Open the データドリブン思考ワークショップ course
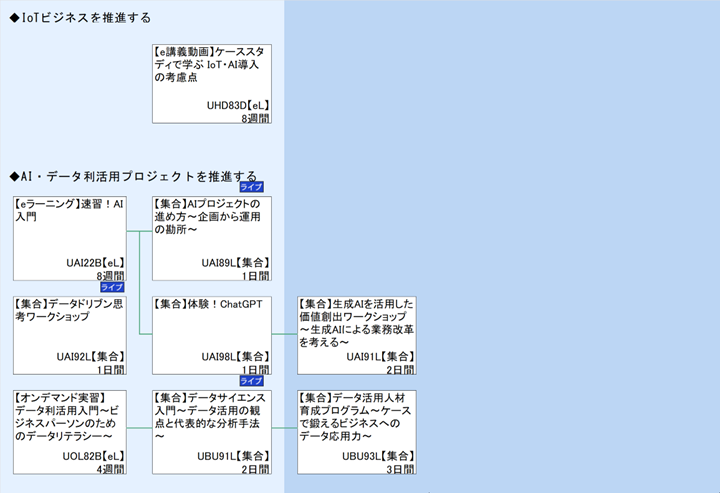 click(x=69, y=334)
